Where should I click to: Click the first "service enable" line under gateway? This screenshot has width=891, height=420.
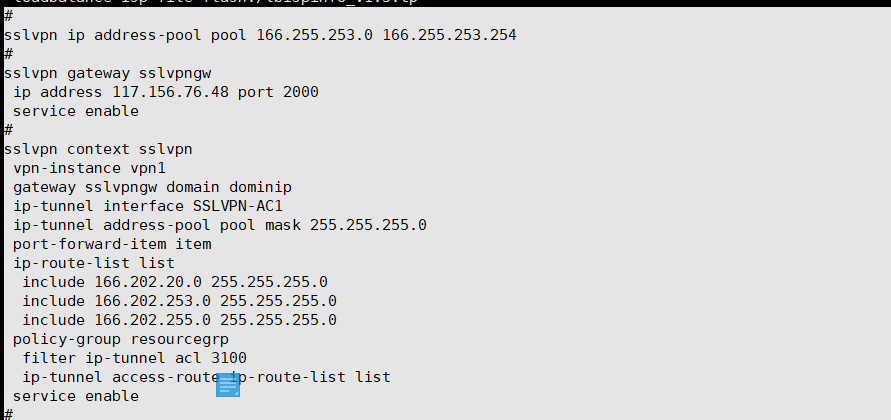pos(76,111)
